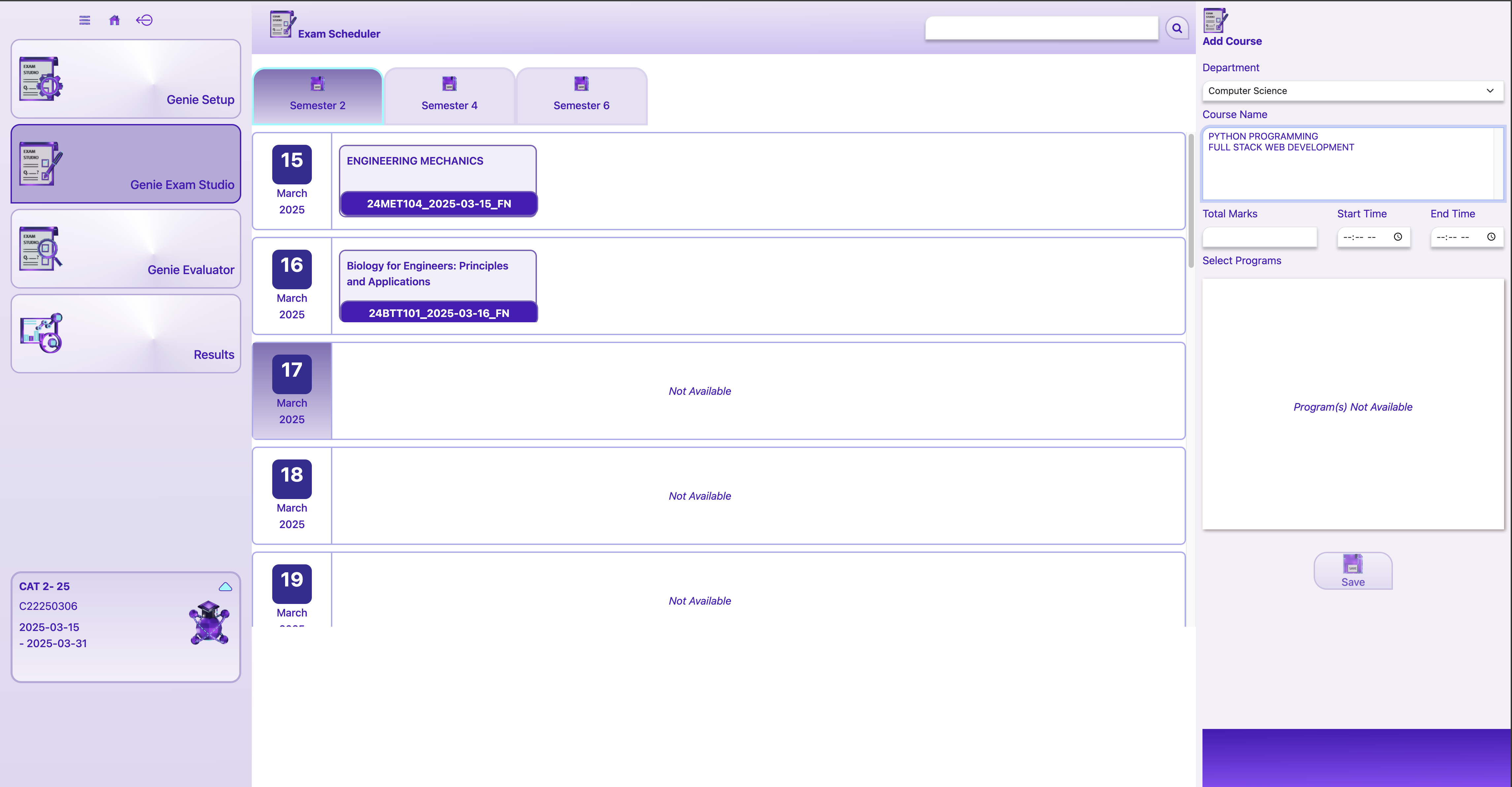Click the schedule list vertical scrollbar
Image resolution: width=1512 pixels, height=787 pixels.
1191,201
